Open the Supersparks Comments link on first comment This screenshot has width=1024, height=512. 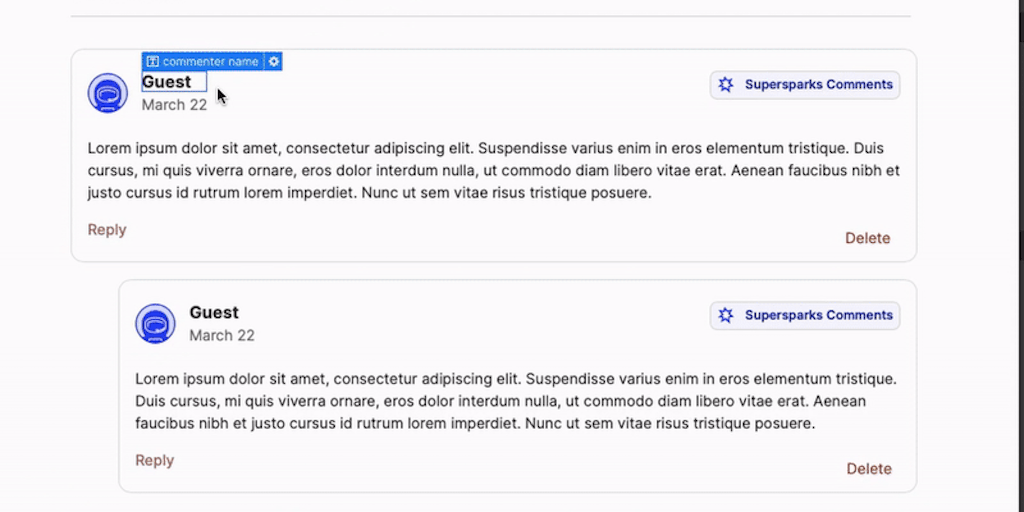pyautogui.click(x=818, y=85)
